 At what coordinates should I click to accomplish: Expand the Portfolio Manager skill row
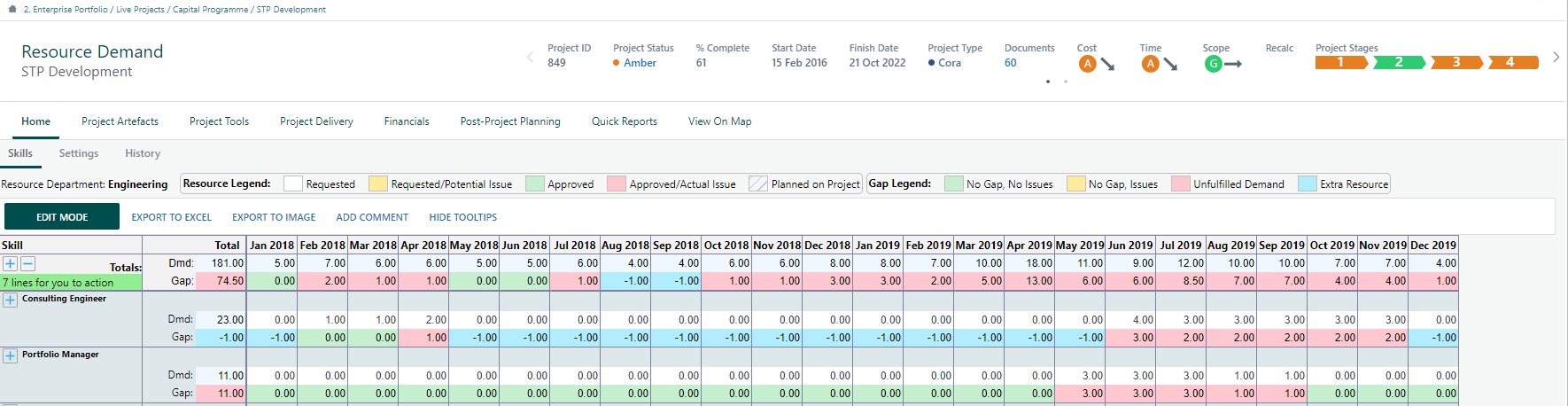tap(10, 355)
